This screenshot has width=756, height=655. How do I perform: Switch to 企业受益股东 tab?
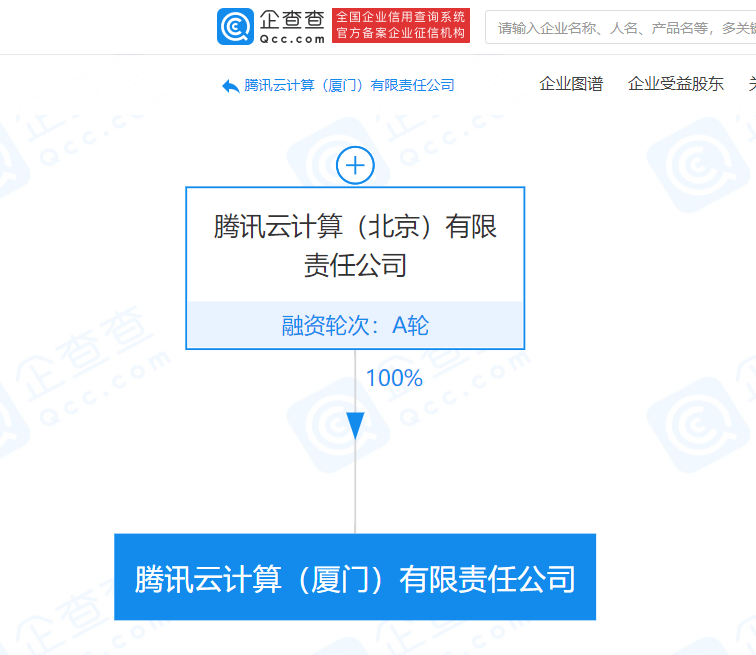675,84
